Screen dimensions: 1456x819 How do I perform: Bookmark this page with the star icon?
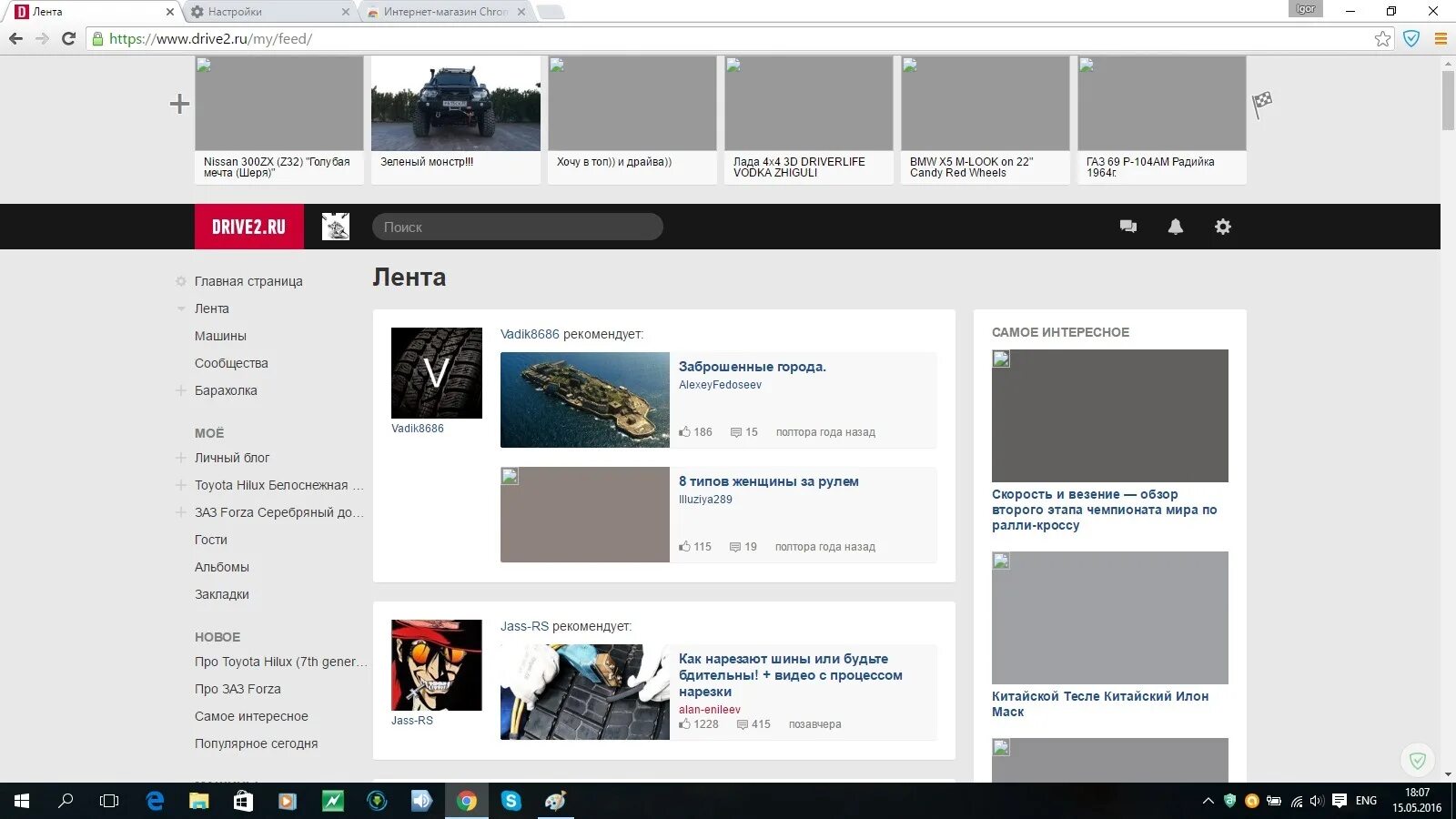click(x=1383, y=38)
